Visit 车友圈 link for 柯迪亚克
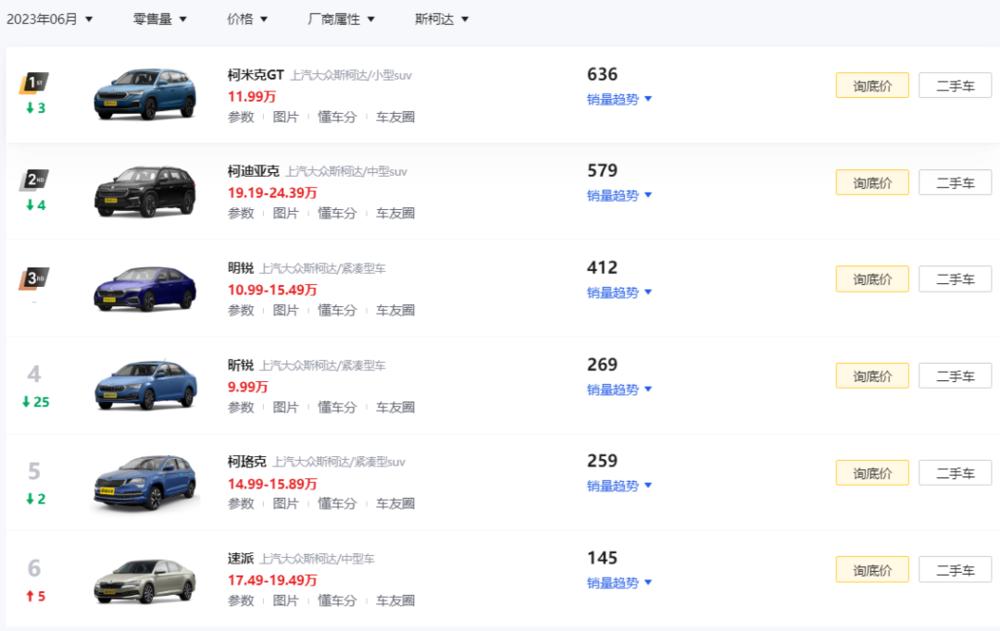 click(396, 213)
